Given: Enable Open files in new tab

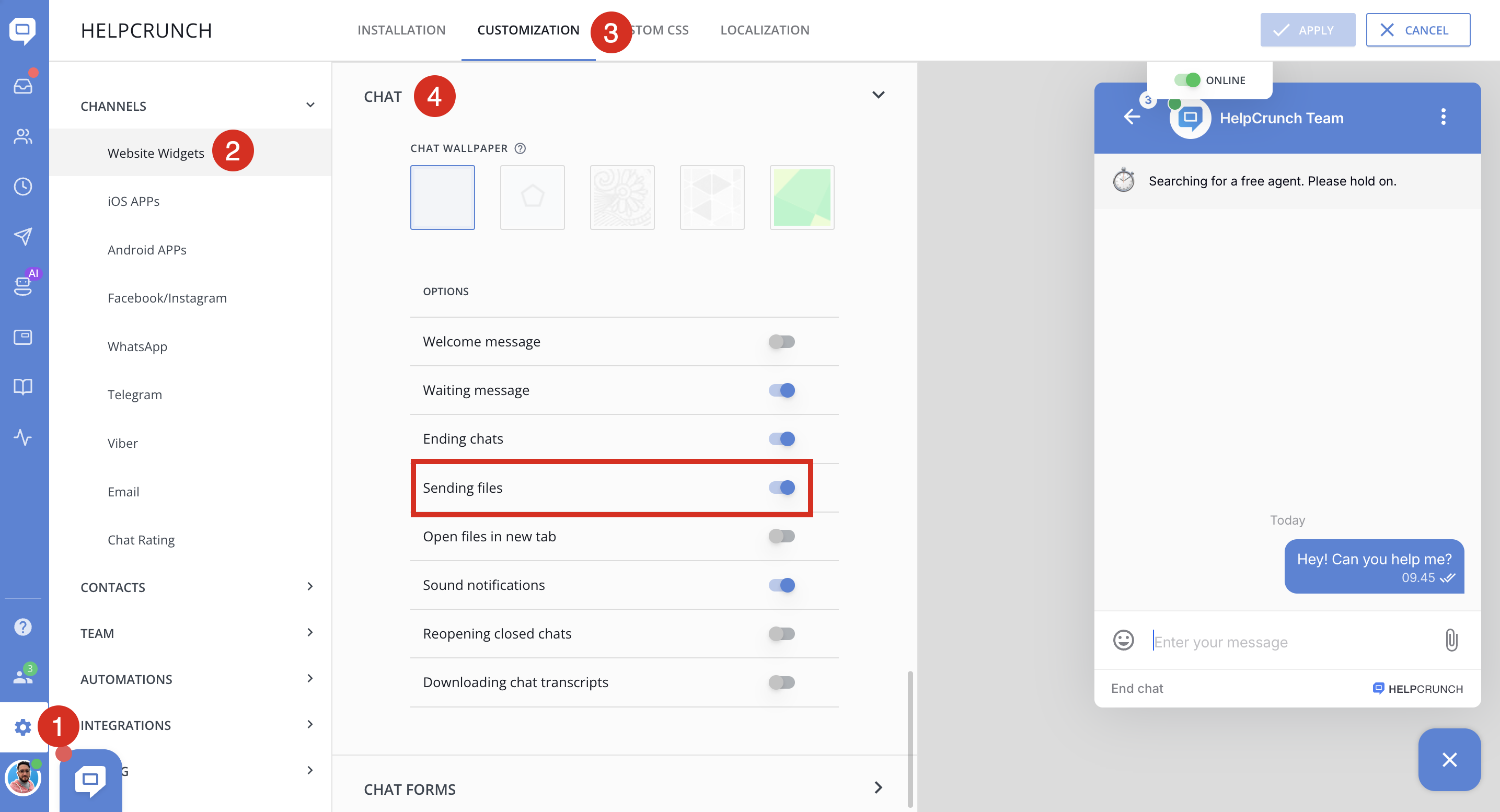Looking at the screenshot, I should coord(781,536).
